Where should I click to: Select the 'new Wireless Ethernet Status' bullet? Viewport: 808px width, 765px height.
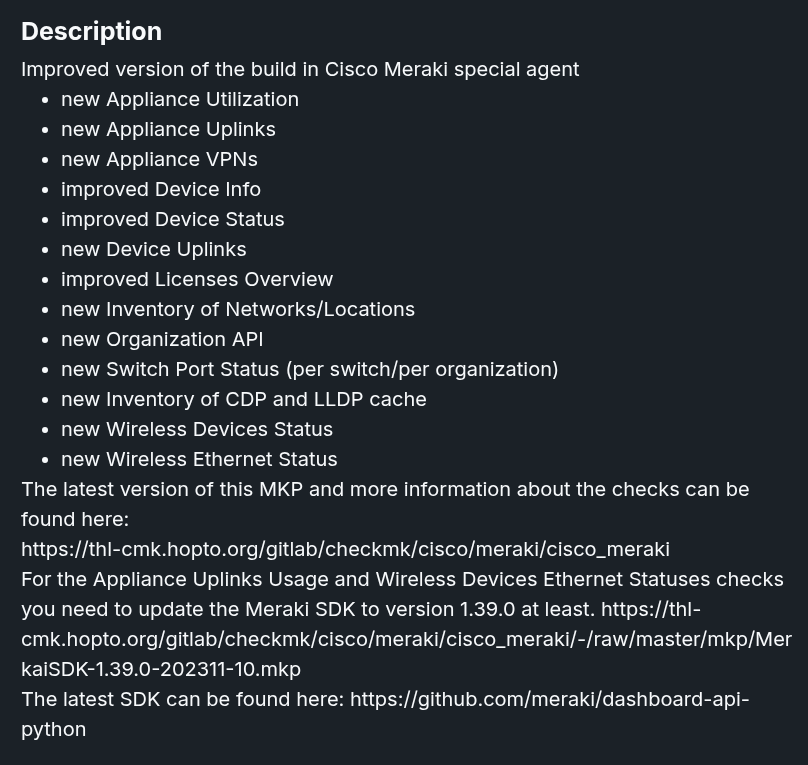[x=199, y=459]
